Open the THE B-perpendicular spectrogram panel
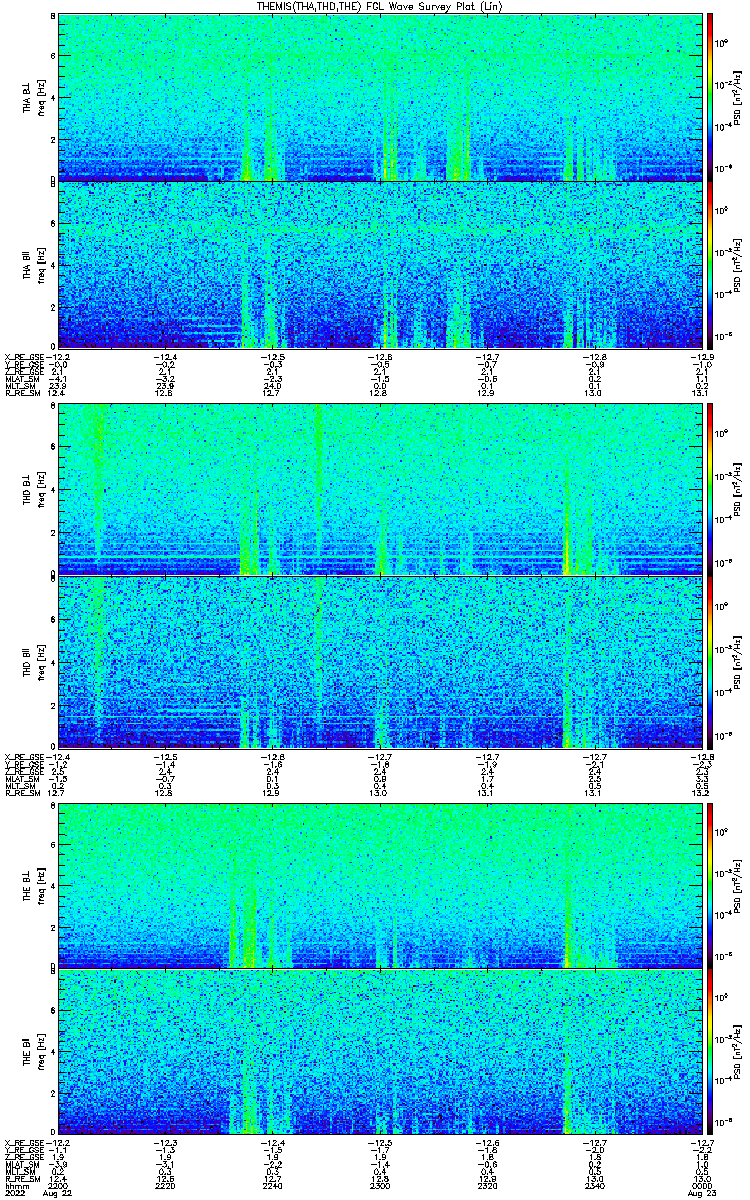This screenshot has height=1200, width=750. point(379,884)
